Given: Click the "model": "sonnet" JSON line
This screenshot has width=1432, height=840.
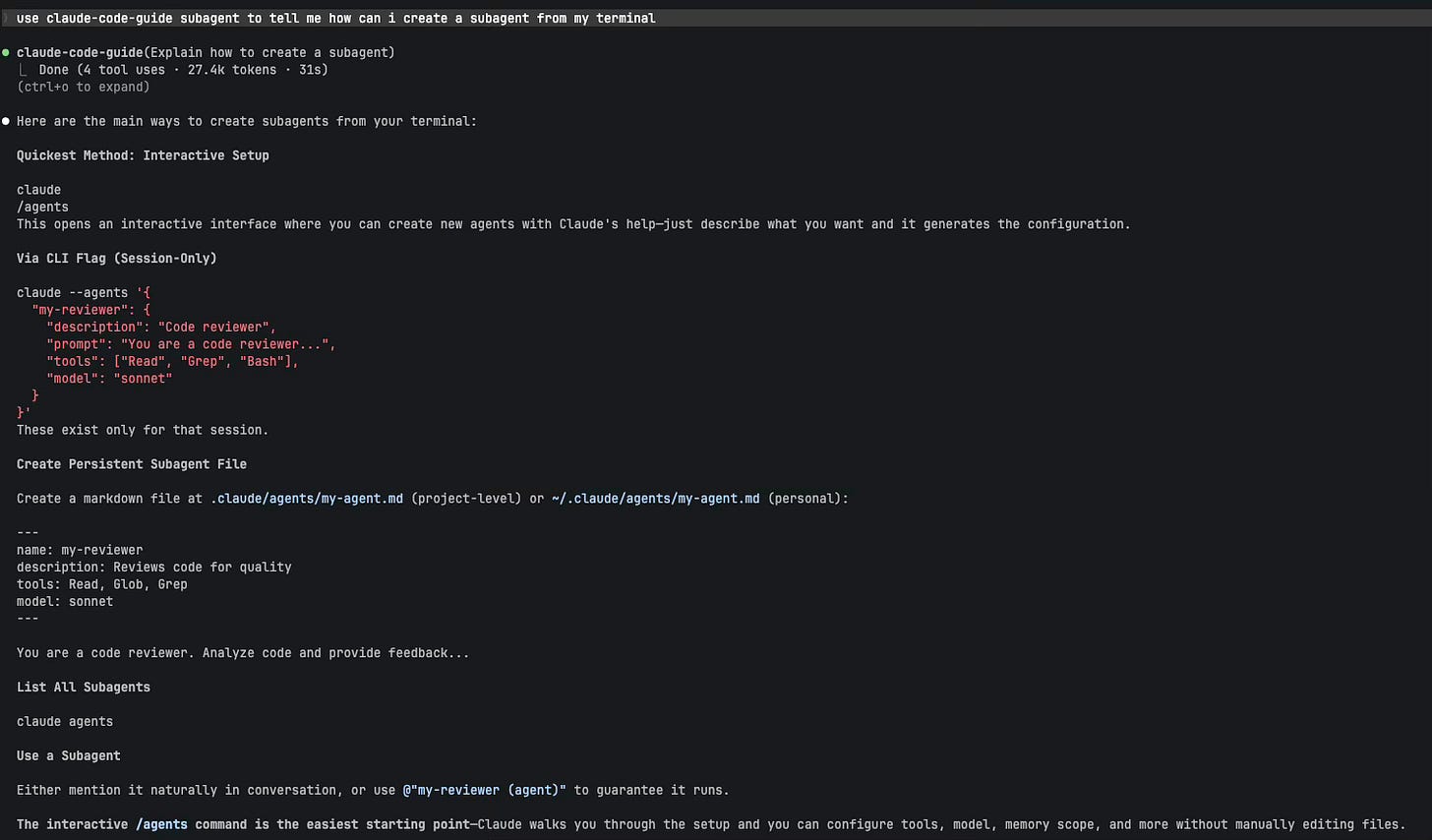Looking at the screenshot, I should (x=108, y=378).
